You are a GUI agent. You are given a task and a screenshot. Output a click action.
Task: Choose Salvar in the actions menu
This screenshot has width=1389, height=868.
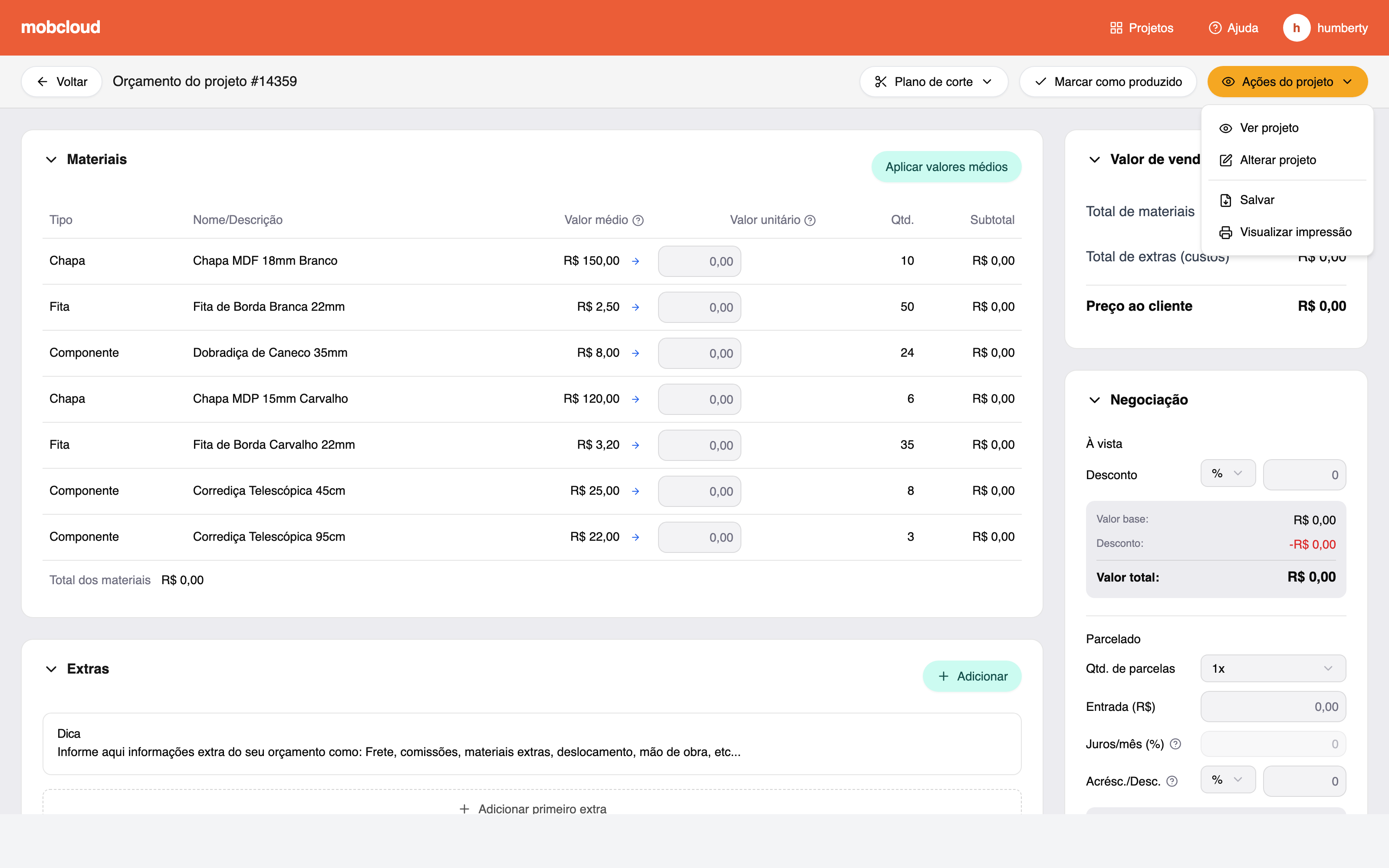tap(1287, 200)
